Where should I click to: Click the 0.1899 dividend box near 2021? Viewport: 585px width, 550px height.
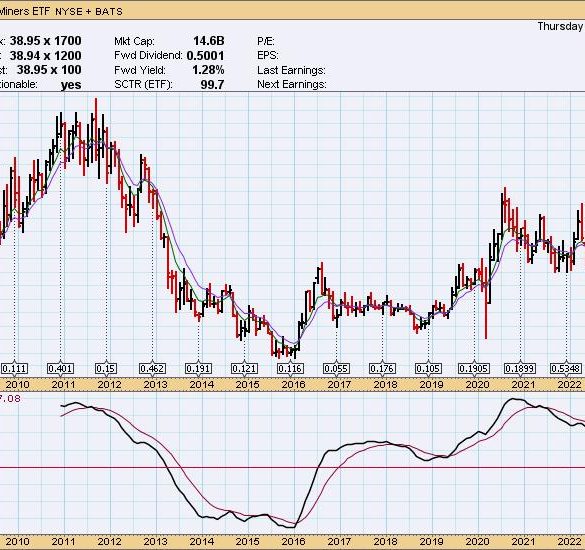(520, 369)
